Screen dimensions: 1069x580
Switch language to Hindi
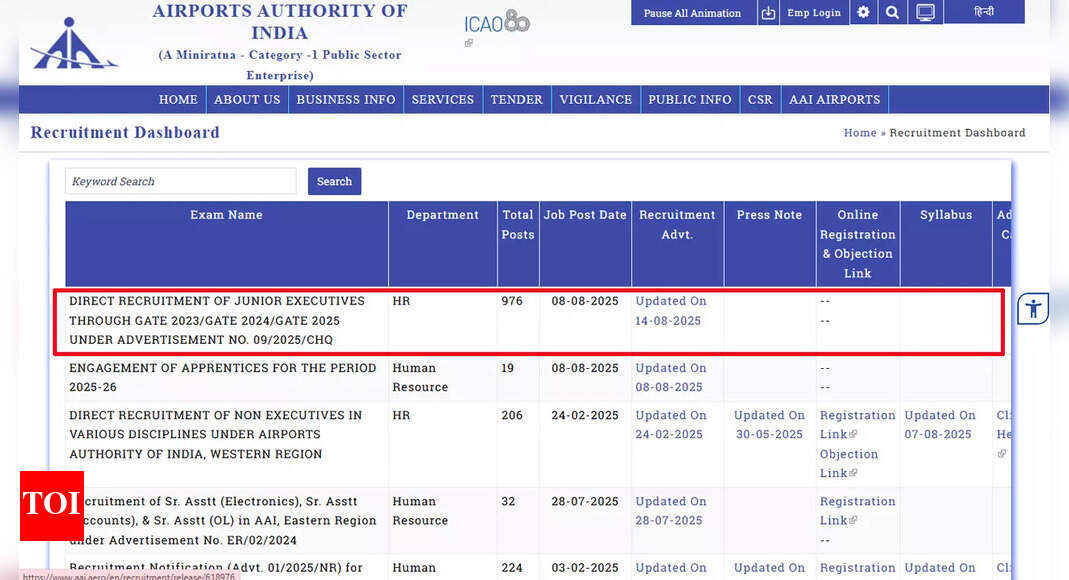tap(984, 12)
